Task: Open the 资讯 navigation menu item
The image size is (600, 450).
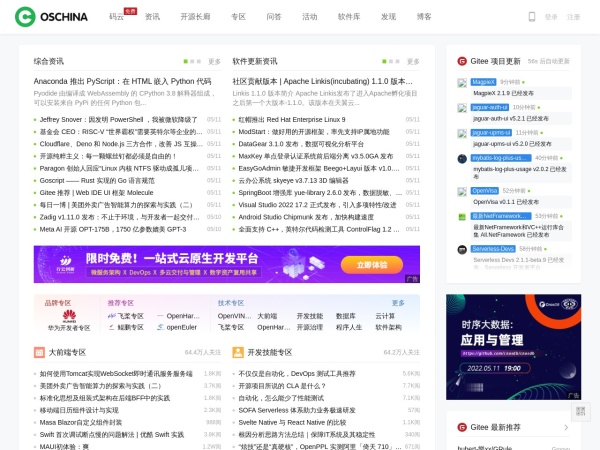Action: (x=152, y=17)
